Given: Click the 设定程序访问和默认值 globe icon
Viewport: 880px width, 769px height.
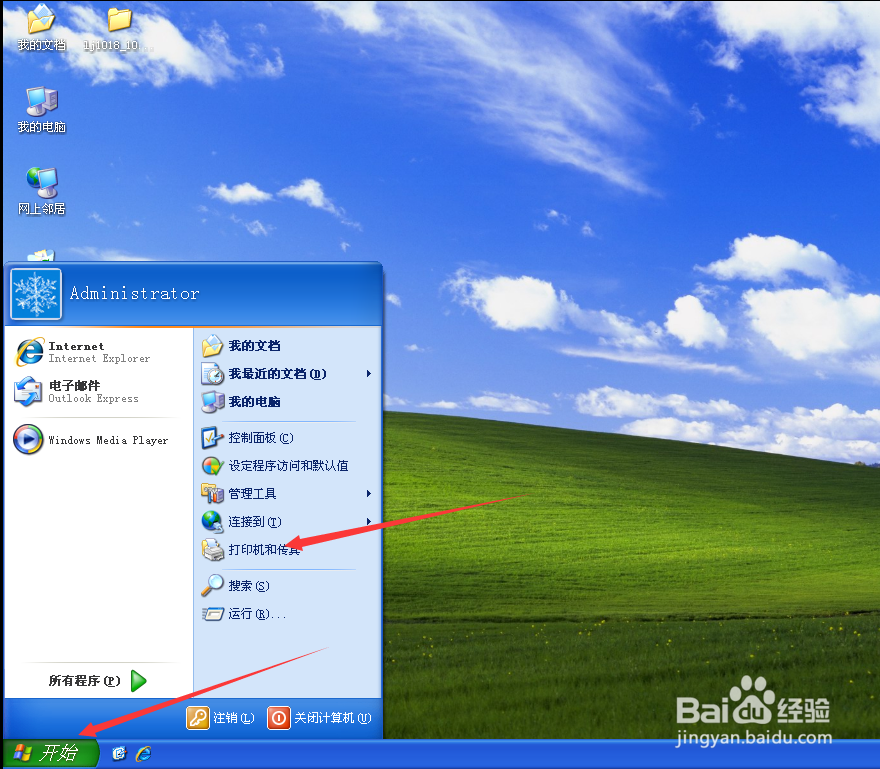Looking at the screenshot, I should point(213,466).
